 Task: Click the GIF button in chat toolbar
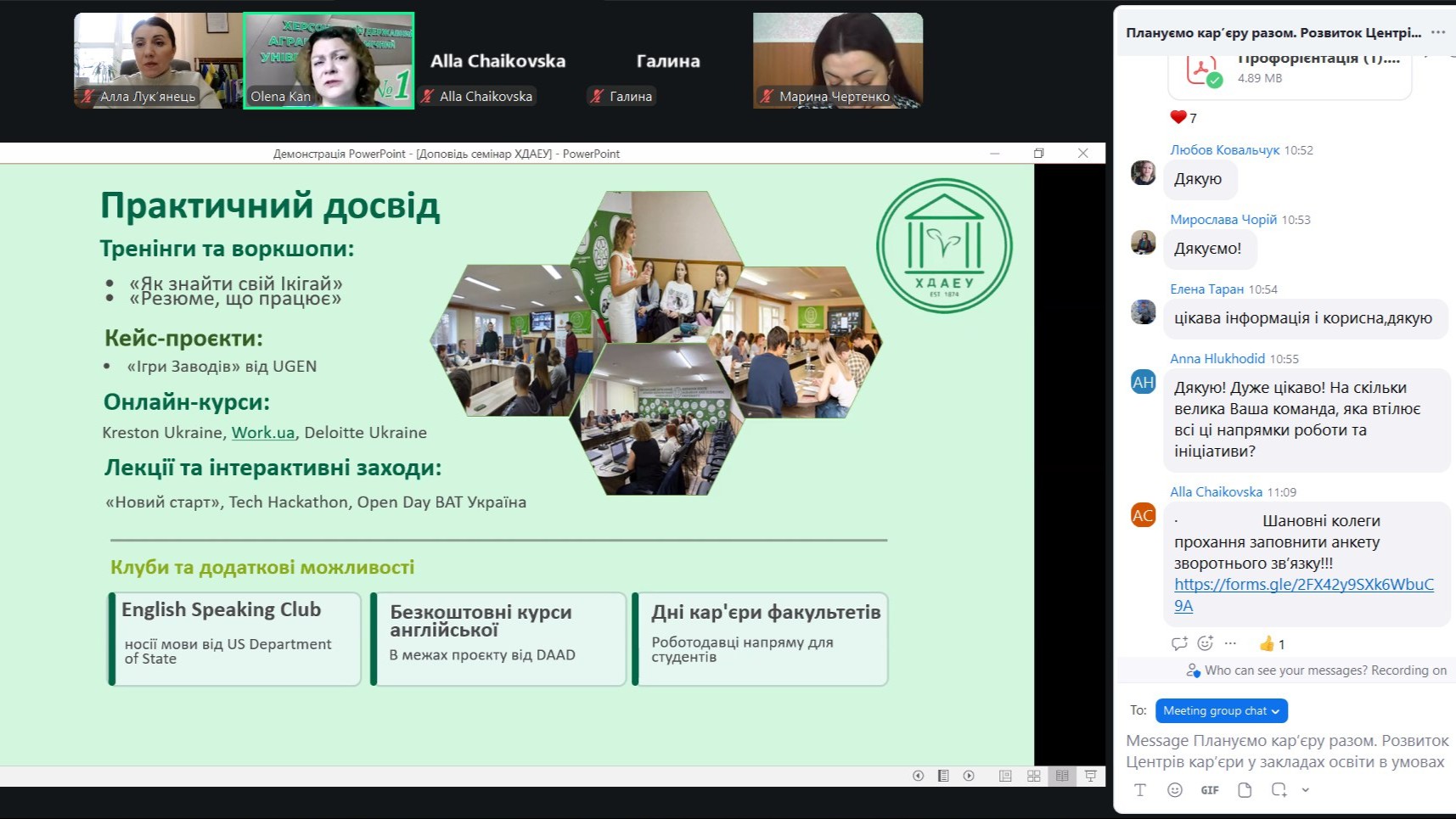pos(1210,790)
